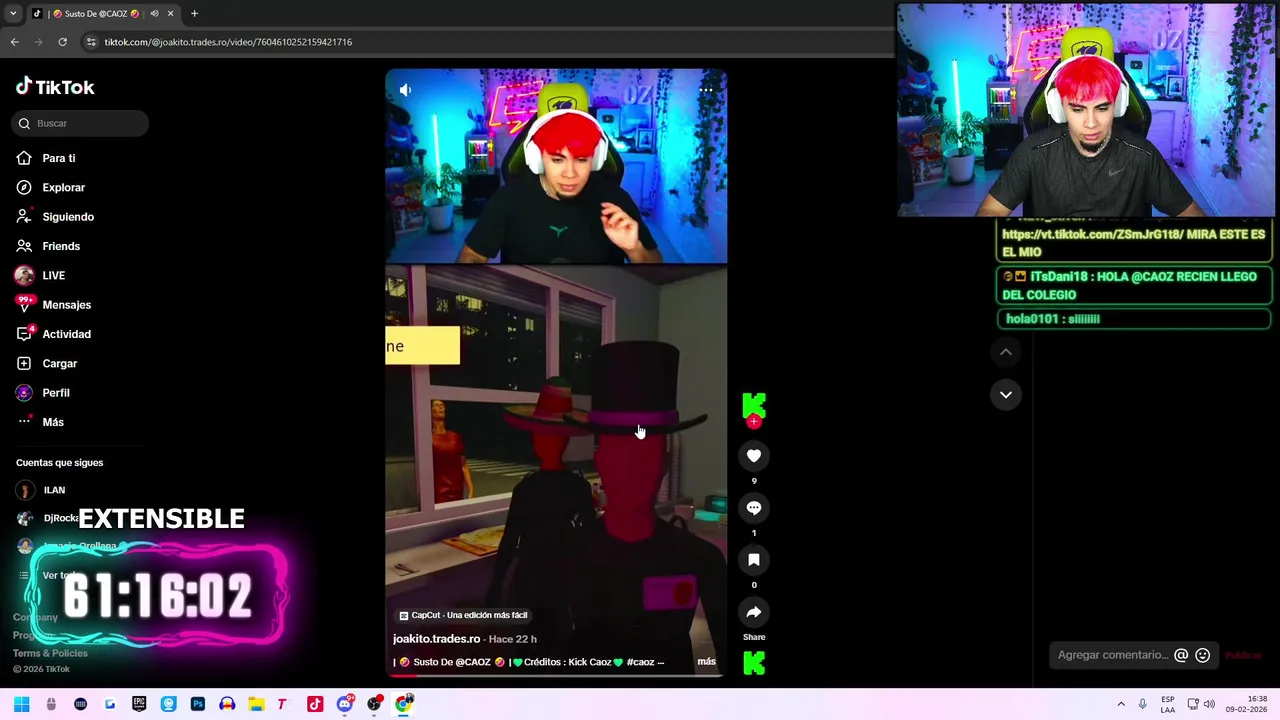Go back with browser back arrow

tap(15, 42)
